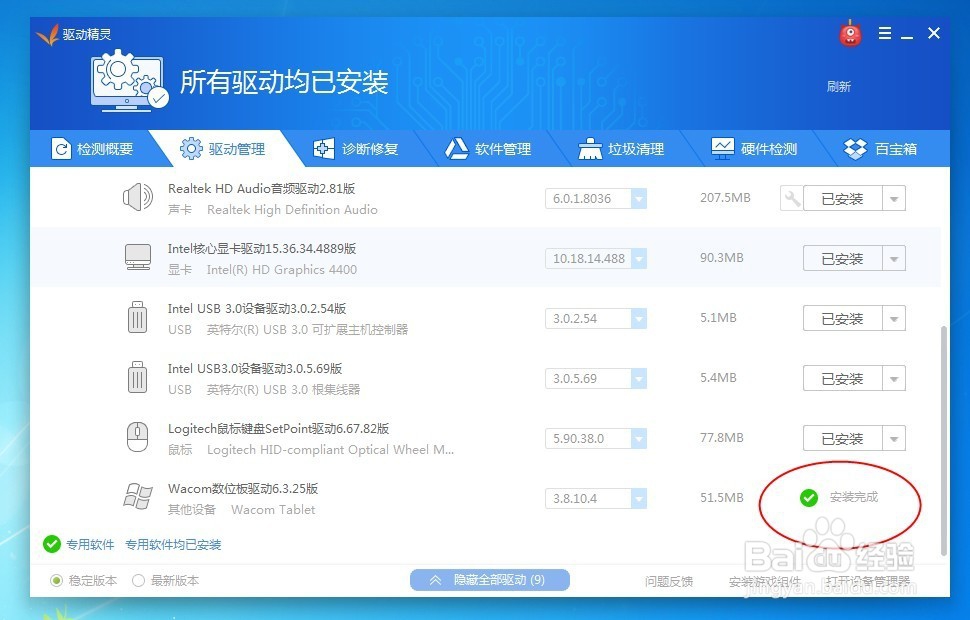The width and height of the screenshot is (970, 620).
Task: Click 已安装 button for Logitech SetPoint
Action: 843,439
